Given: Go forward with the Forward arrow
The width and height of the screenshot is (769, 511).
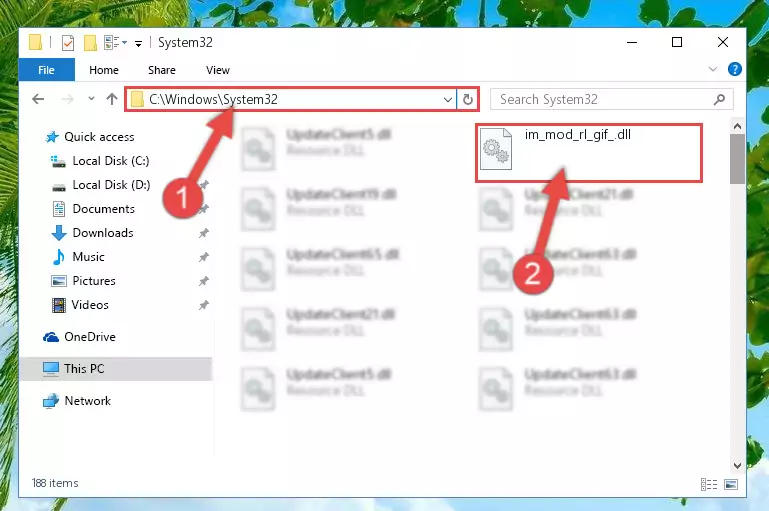Looking at the screenshot, I should point(67,99).
